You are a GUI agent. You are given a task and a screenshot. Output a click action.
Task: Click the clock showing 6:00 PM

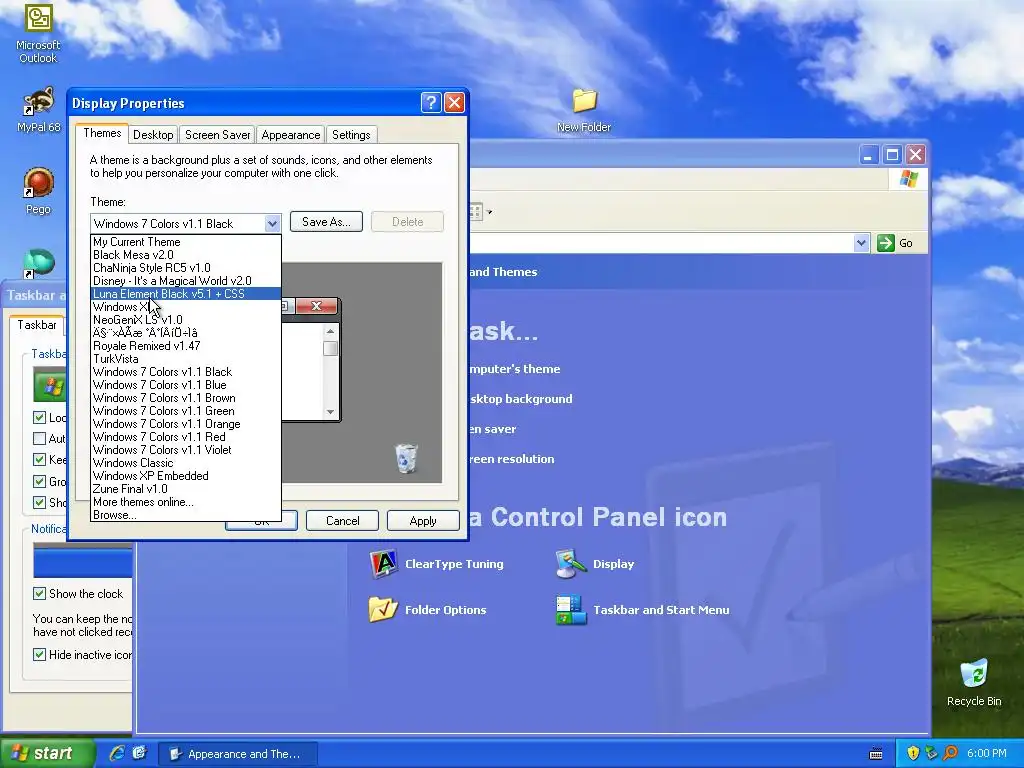tap(987, 753)
